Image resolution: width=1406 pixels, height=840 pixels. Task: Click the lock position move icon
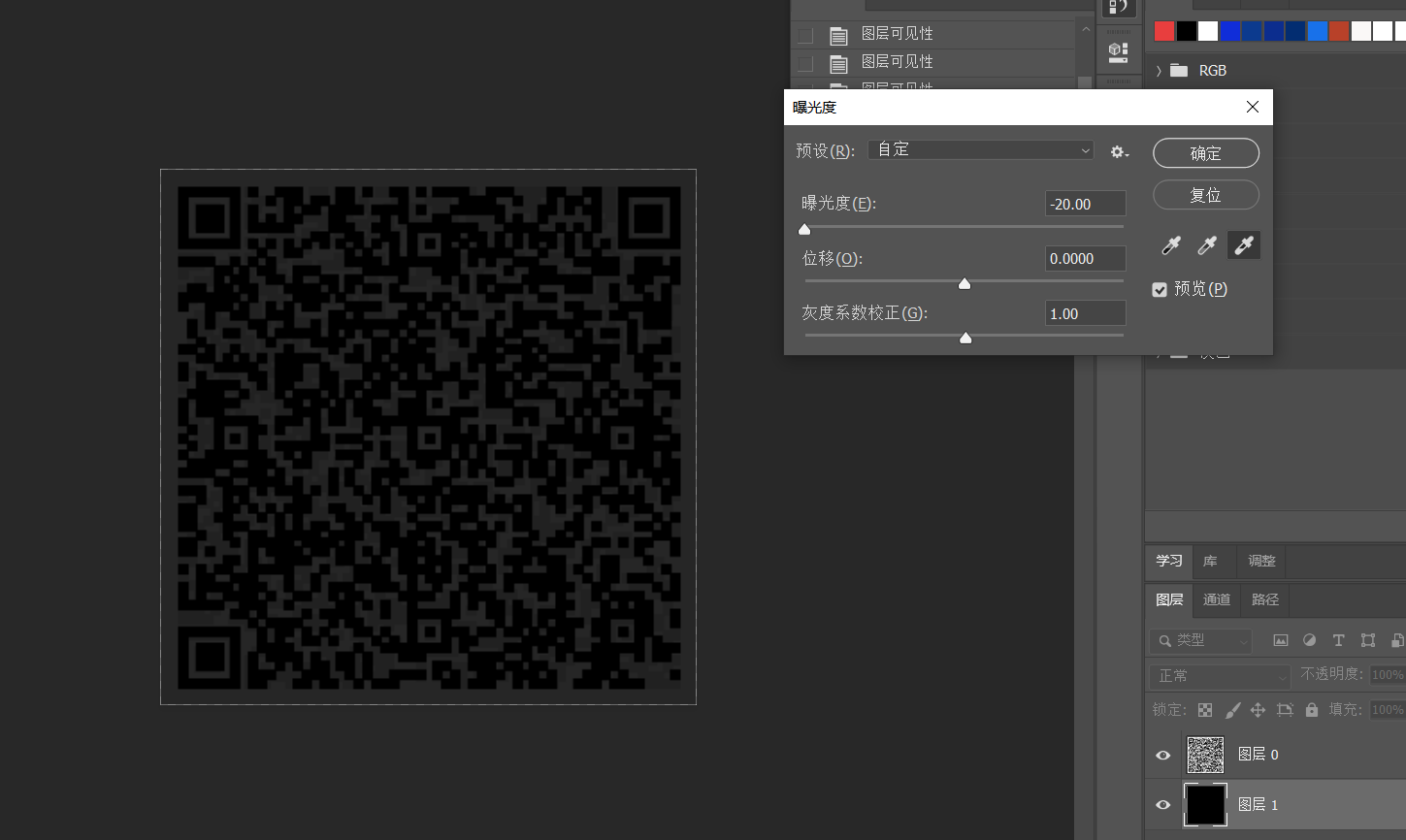click(x=1258, y=710)
